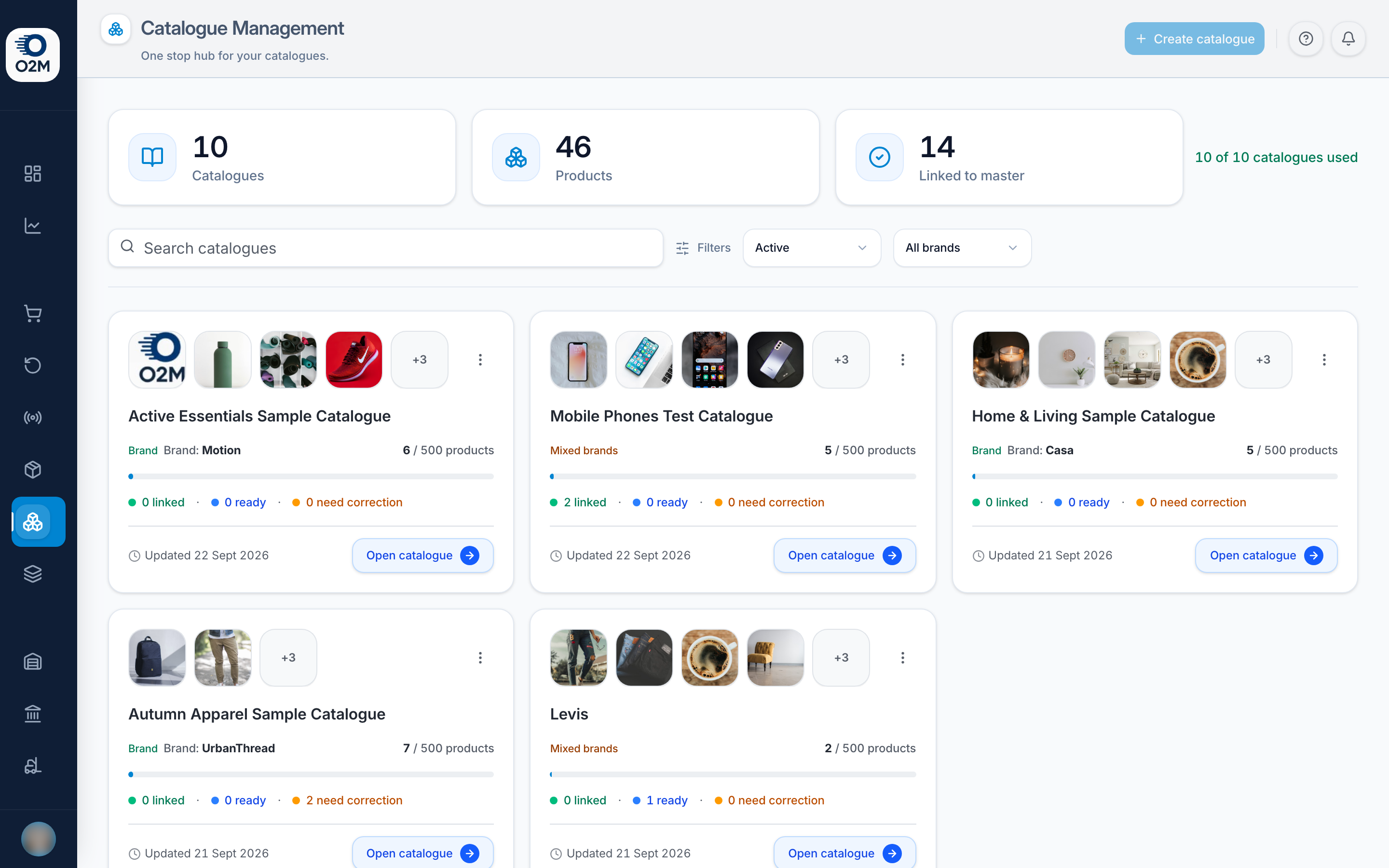
Task: Open catalogue for Home & Living Sample
Action: click(x=1266, y=555)
